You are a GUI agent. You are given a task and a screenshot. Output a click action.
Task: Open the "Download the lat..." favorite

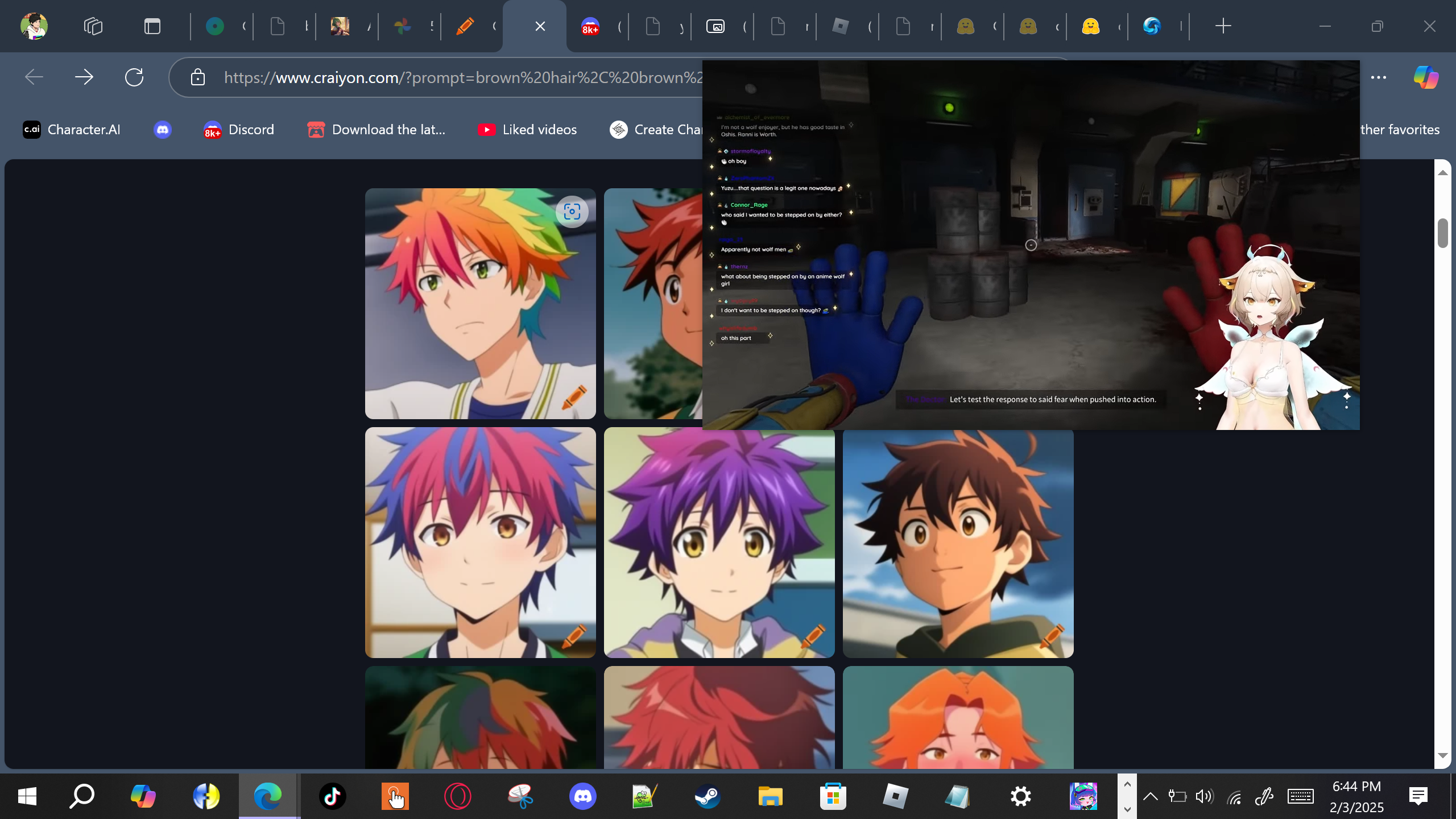point(377,130)
